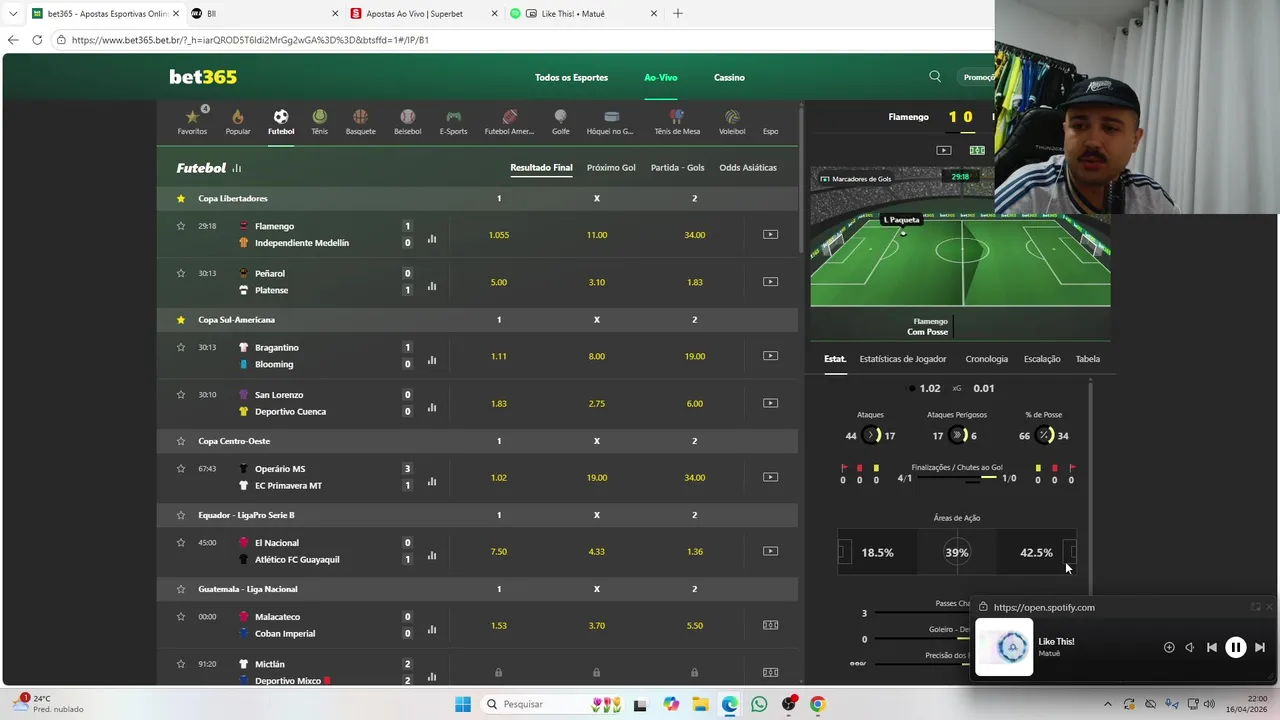
Task: Open the Voleibol sport icon
Action: point(732,121)
